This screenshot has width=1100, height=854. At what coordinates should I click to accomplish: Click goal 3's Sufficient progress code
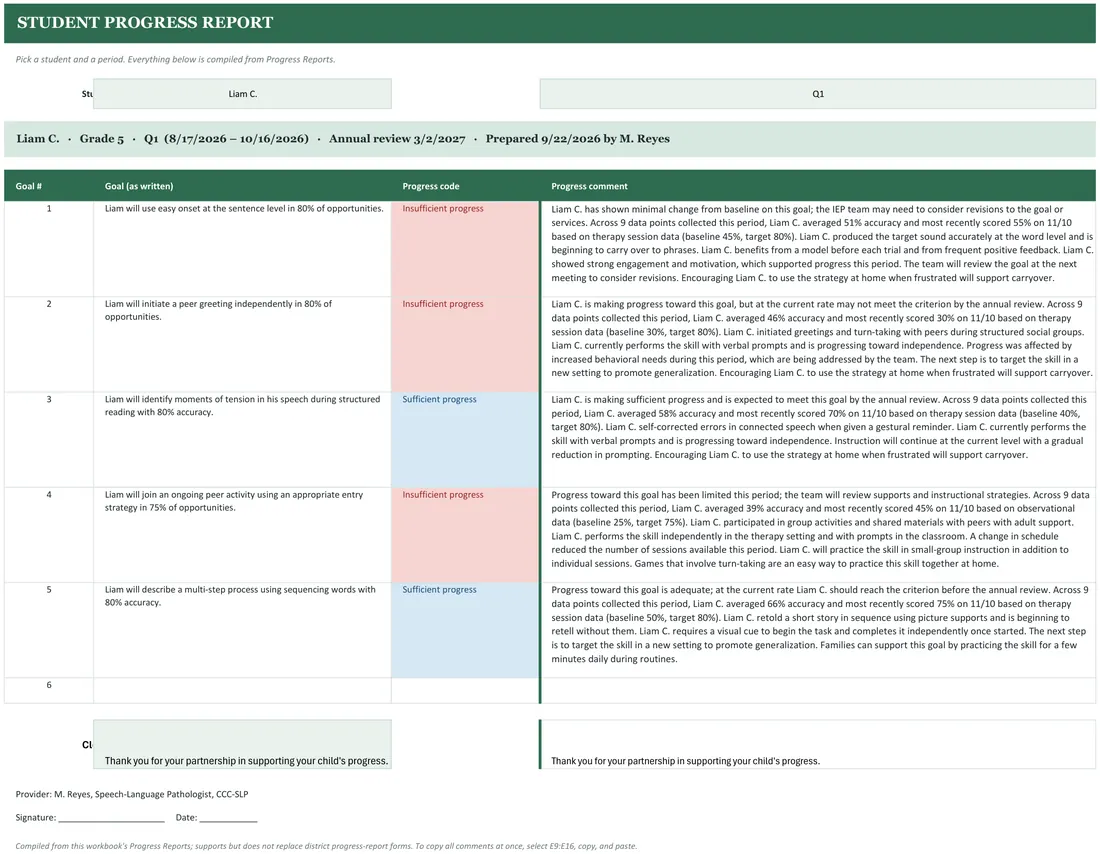(465, 439)
